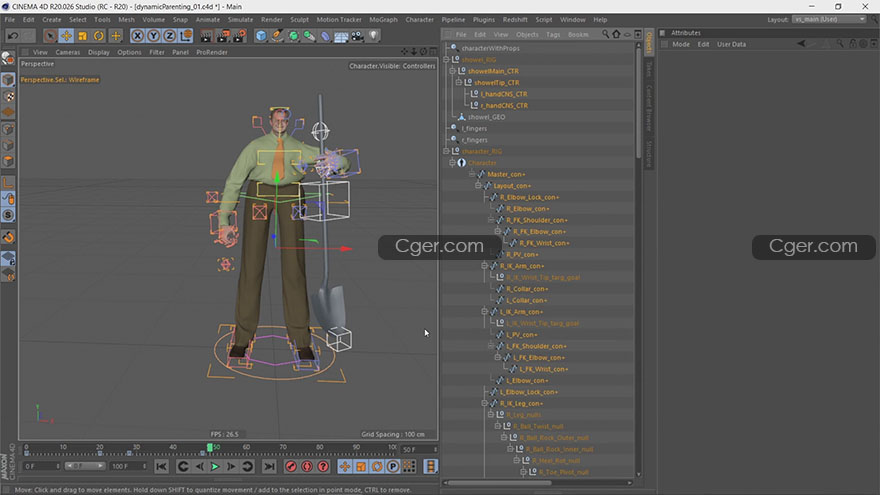Image resolution: width=880 pixels, height=495 pixels.
Task: Collapse the L_IK_Arm_con+ node
Action: [x=484, y=311]
